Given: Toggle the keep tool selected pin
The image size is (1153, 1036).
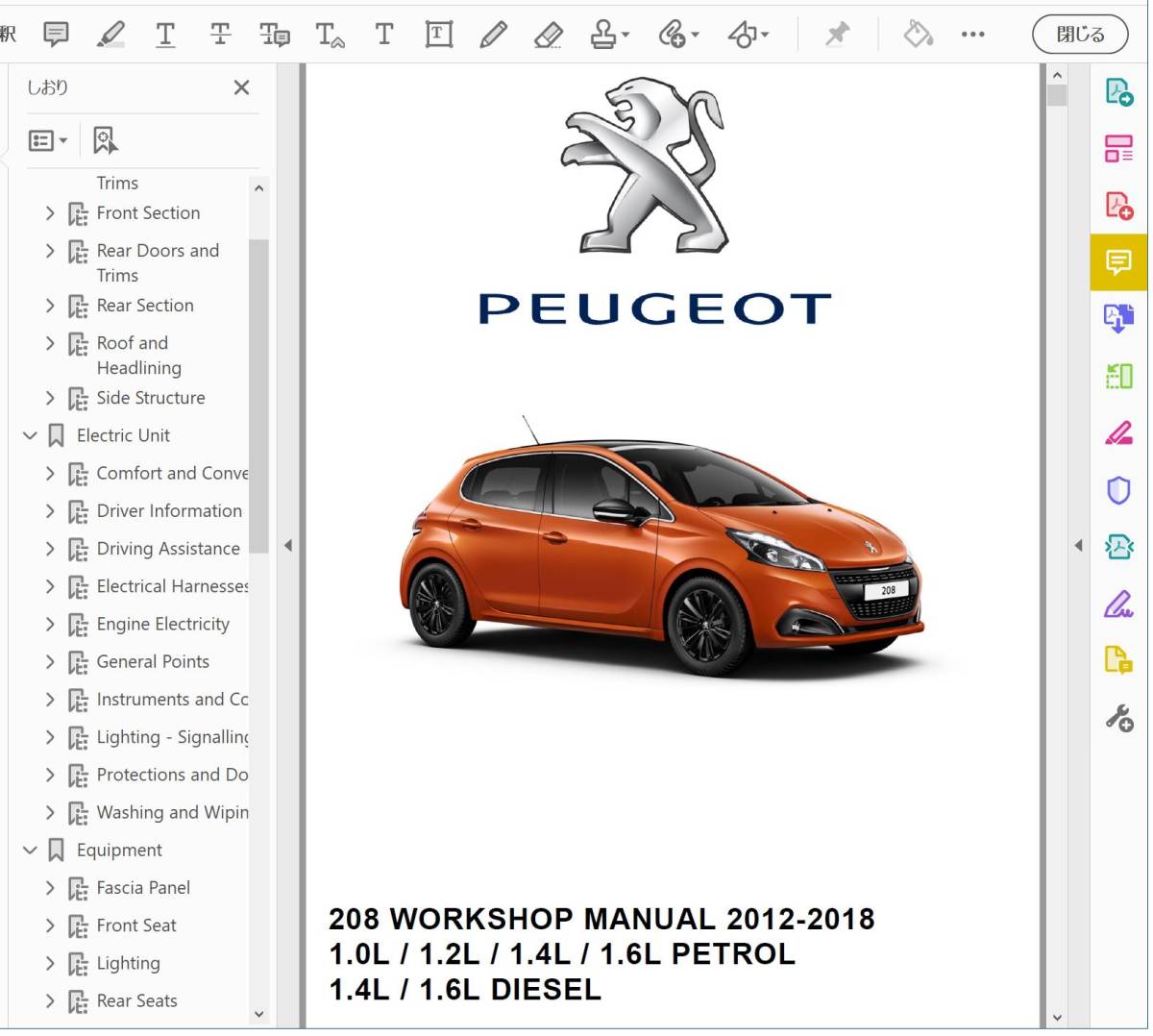Looking at the screenshot, I should (838, 35).
